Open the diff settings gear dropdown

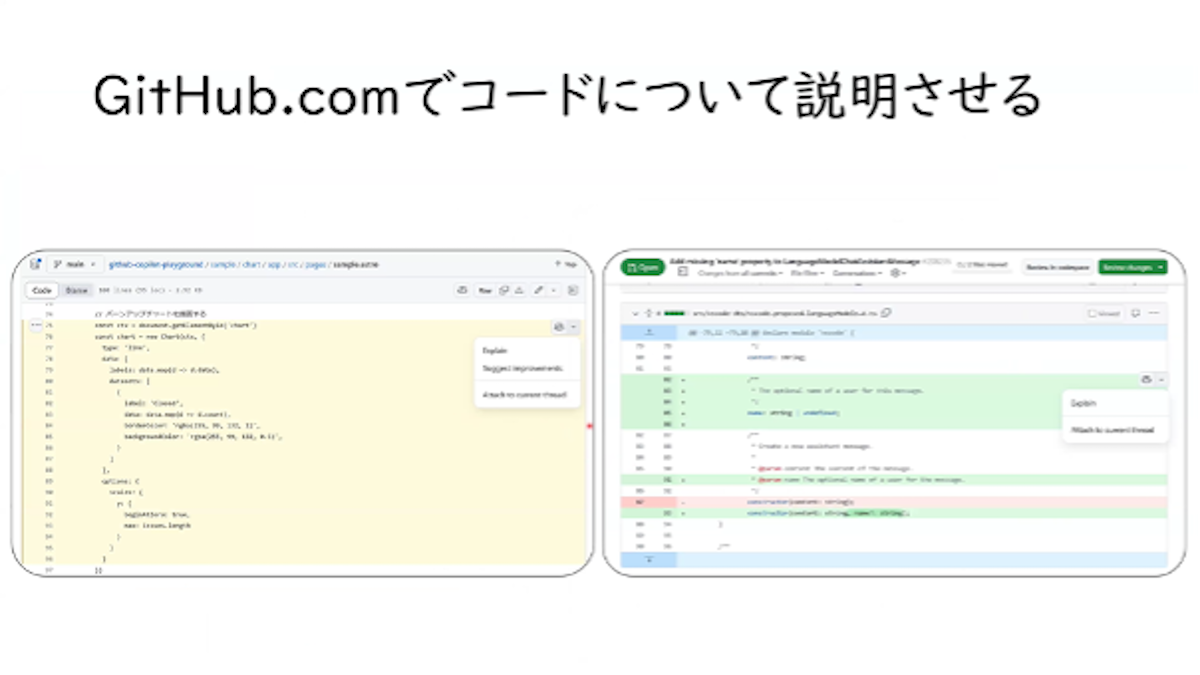[x=898, y=272]
